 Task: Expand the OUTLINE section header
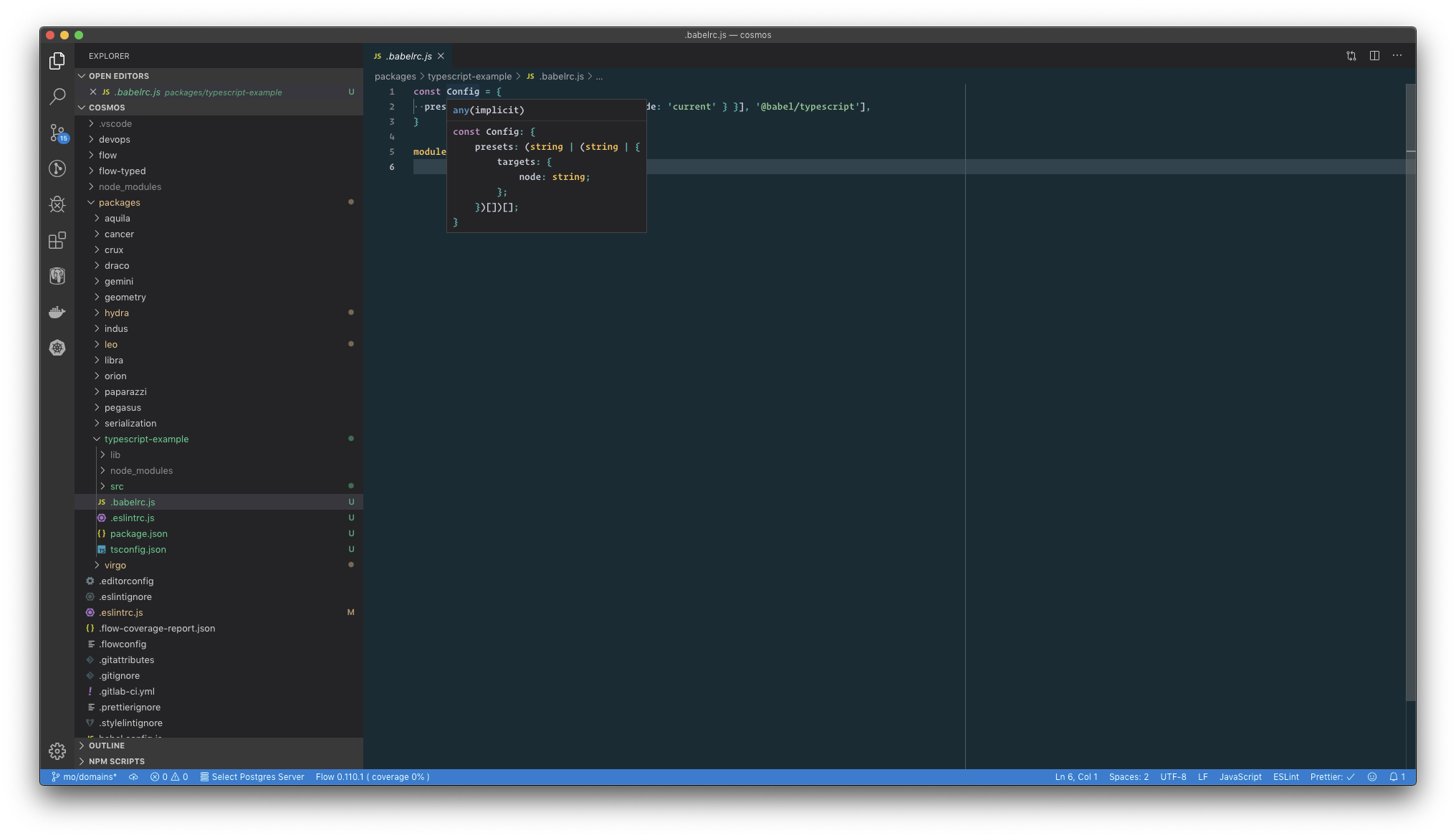click(x=106, y=746)
